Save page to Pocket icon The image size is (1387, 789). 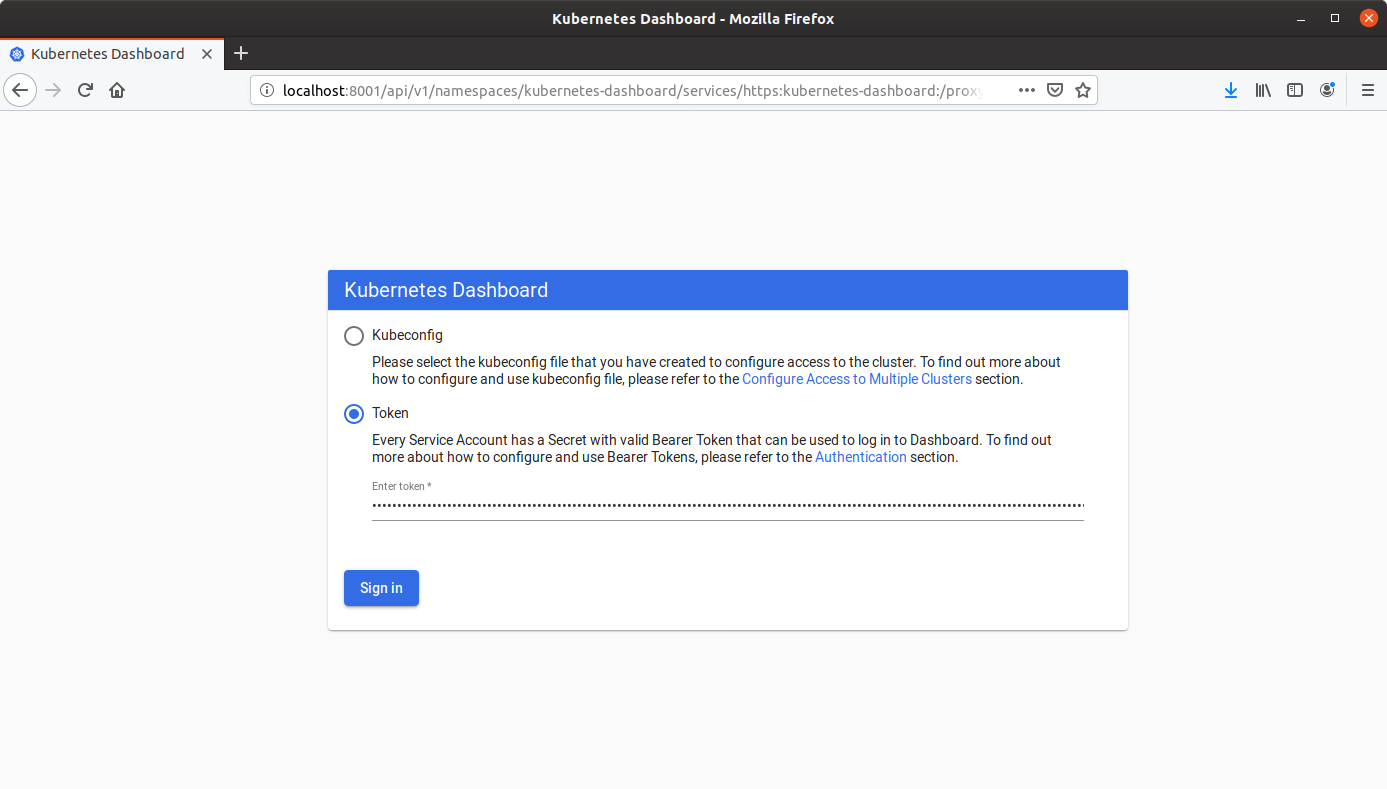click(1054, 90)
